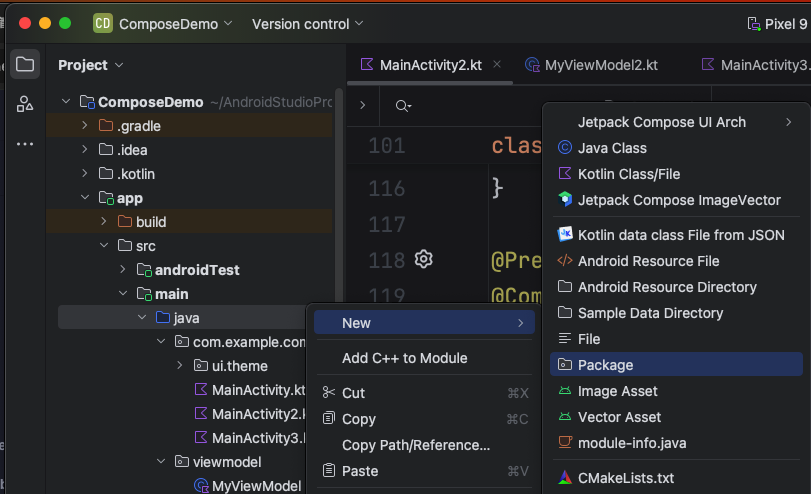Click Copy in the context menu
This screenshot has height=494, width=811.
pos(359,419)
